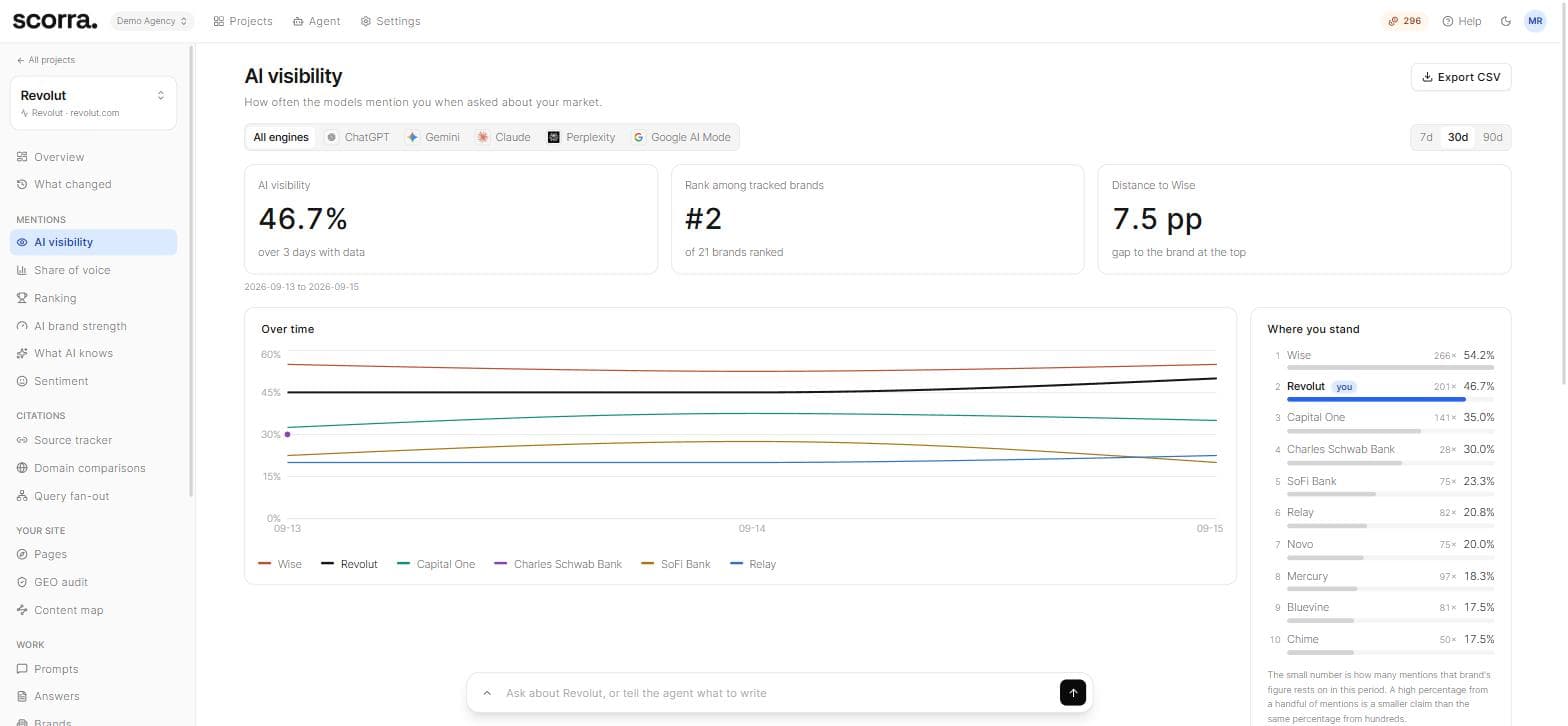Expand the agent prompt chevron
This screenshot has width=1568, height=726.
(x=487, y=693)
